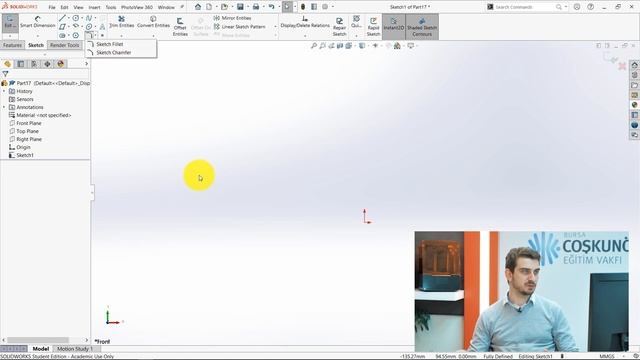Select the Smart Dimension tool

coord(38,22)
